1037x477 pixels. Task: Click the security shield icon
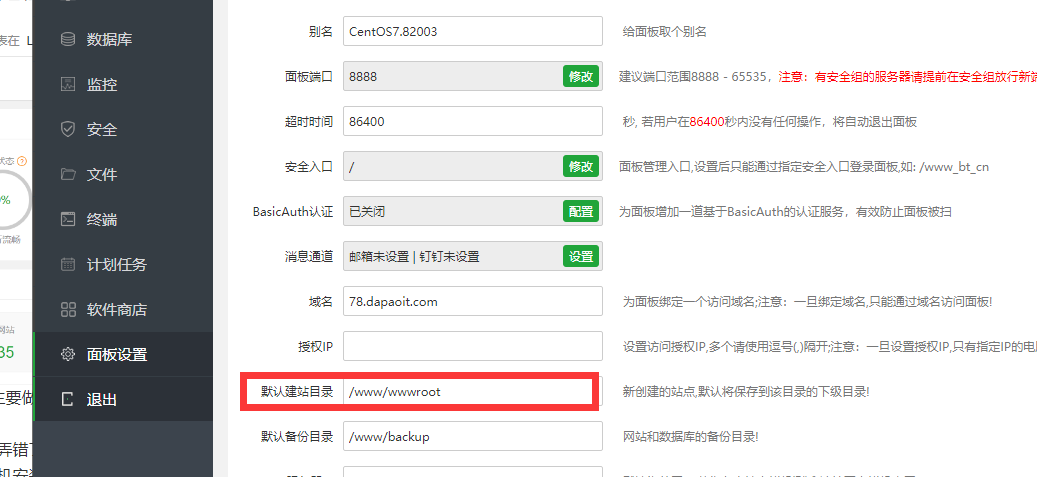coord(67,130)
